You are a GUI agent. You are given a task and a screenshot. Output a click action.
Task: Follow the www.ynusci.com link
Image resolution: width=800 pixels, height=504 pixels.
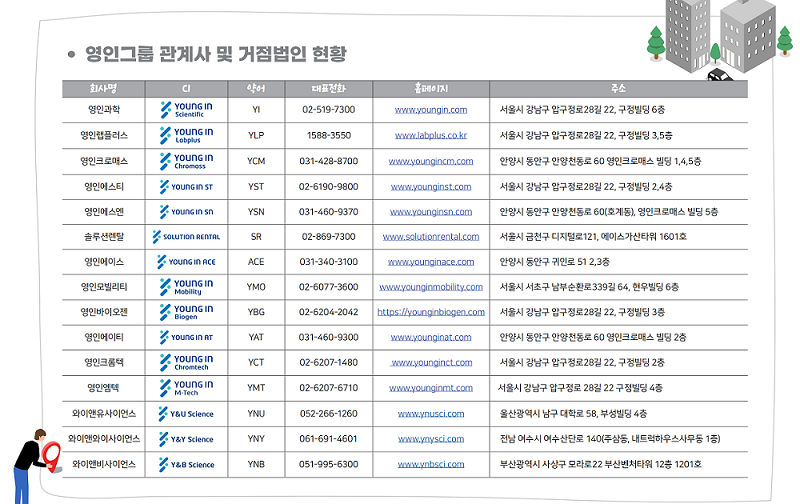(x=431, y=414)
